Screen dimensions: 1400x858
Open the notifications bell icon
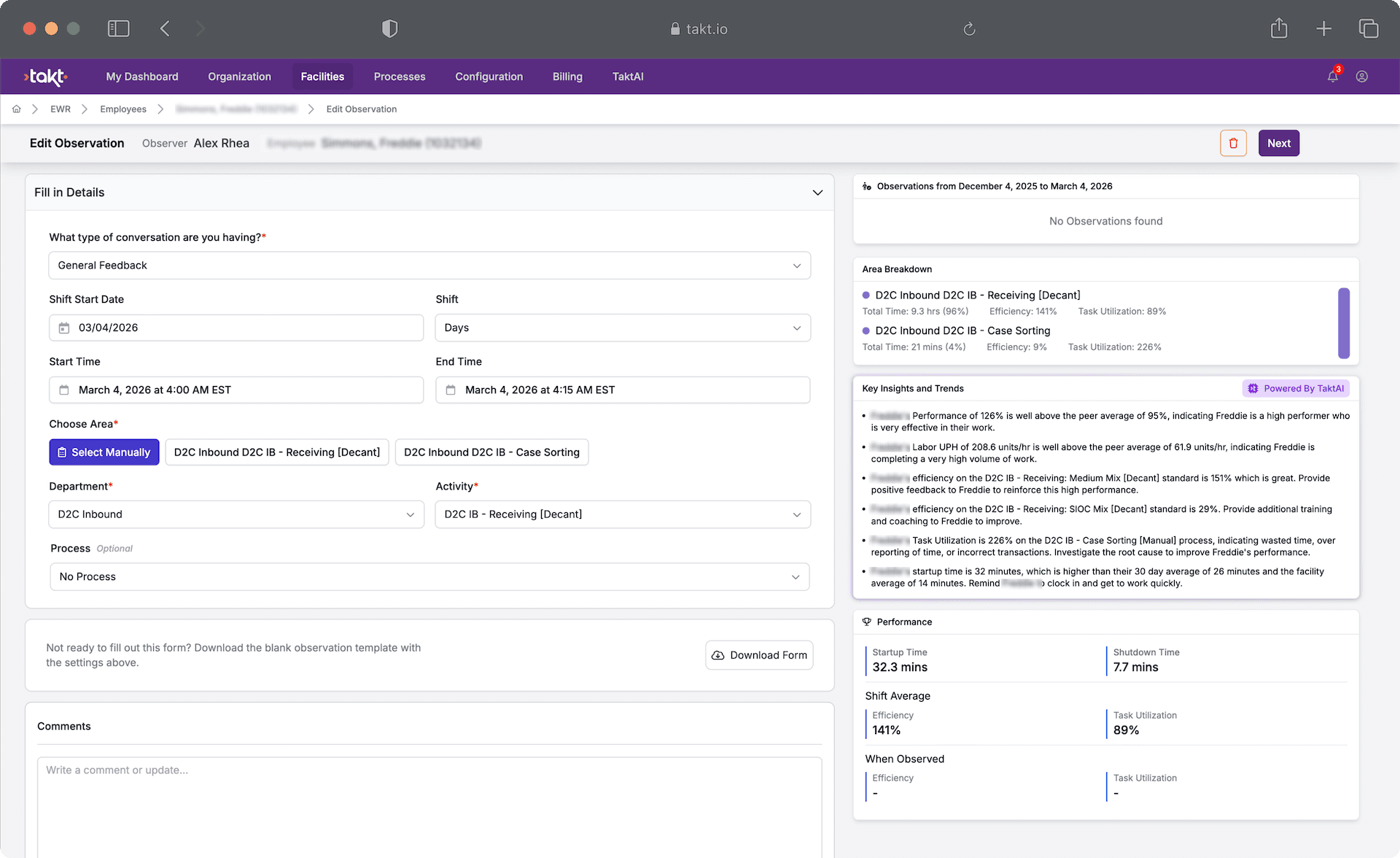(x=1332, y=77)
